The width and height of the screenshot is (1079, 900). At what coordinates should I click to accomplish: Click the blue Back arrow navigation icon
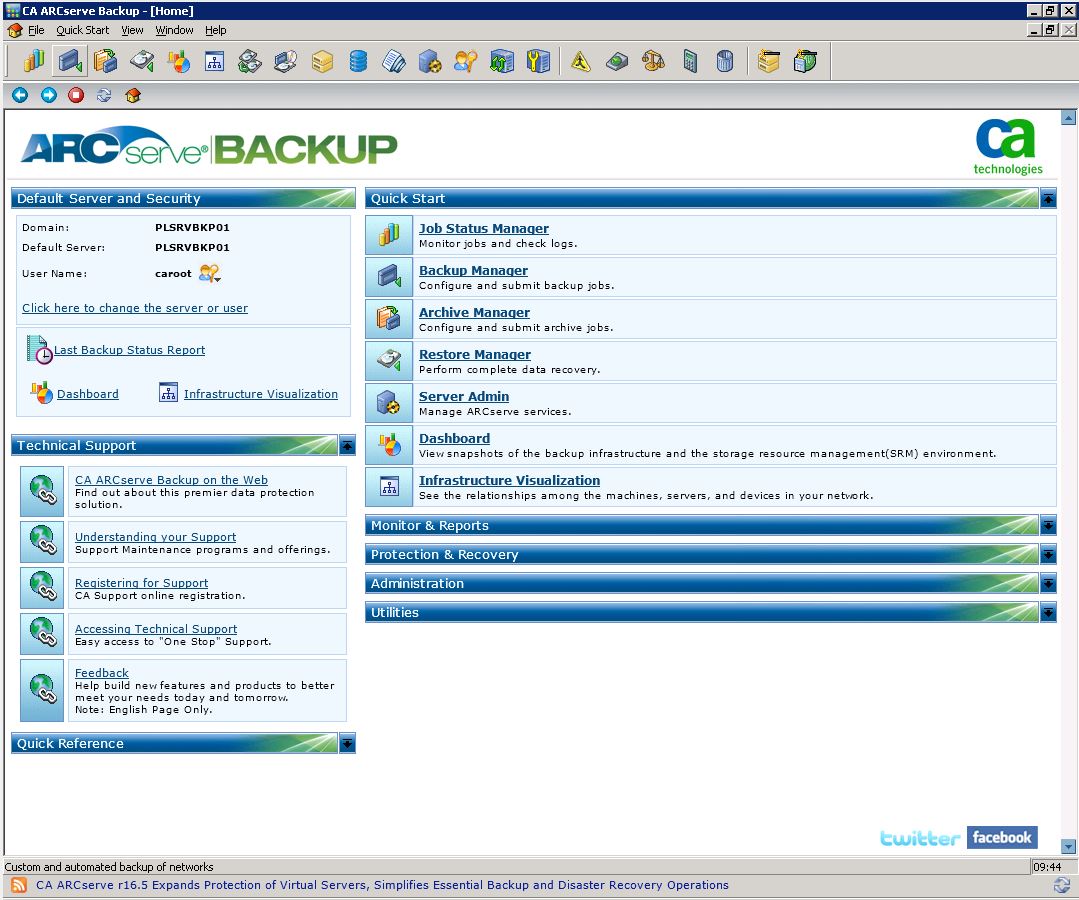point(20,95)
